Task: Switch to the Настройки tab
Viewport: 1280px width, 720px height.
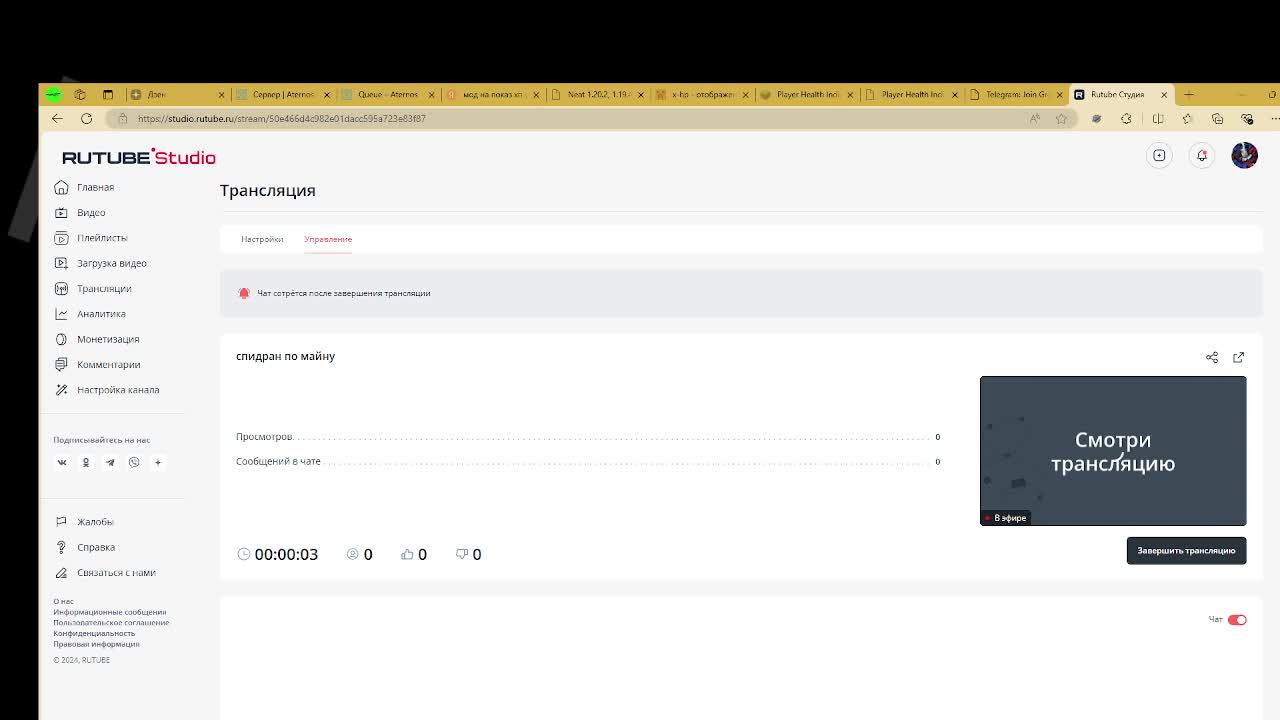Action: [x=262, y=239]
